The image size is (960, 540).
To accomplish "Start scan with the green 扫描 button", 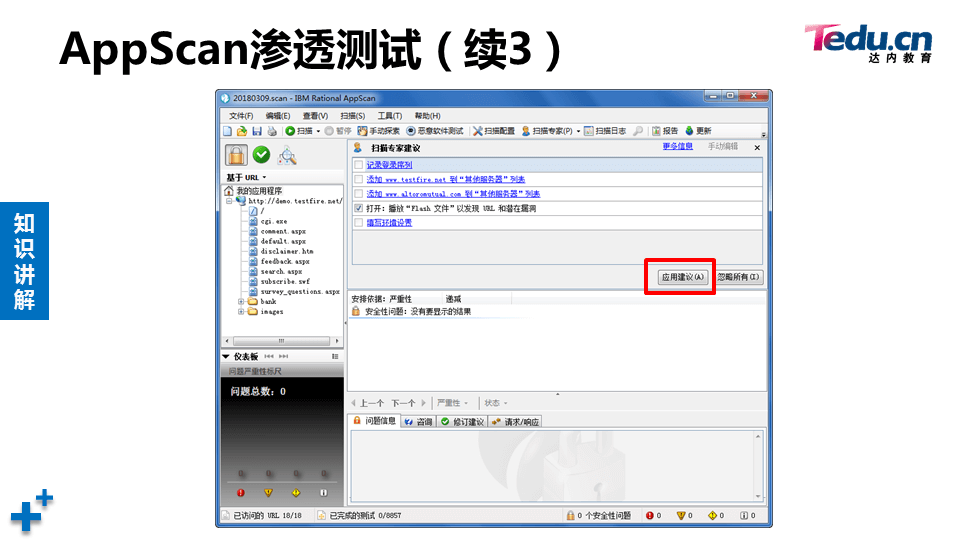I will pos(299,131).
